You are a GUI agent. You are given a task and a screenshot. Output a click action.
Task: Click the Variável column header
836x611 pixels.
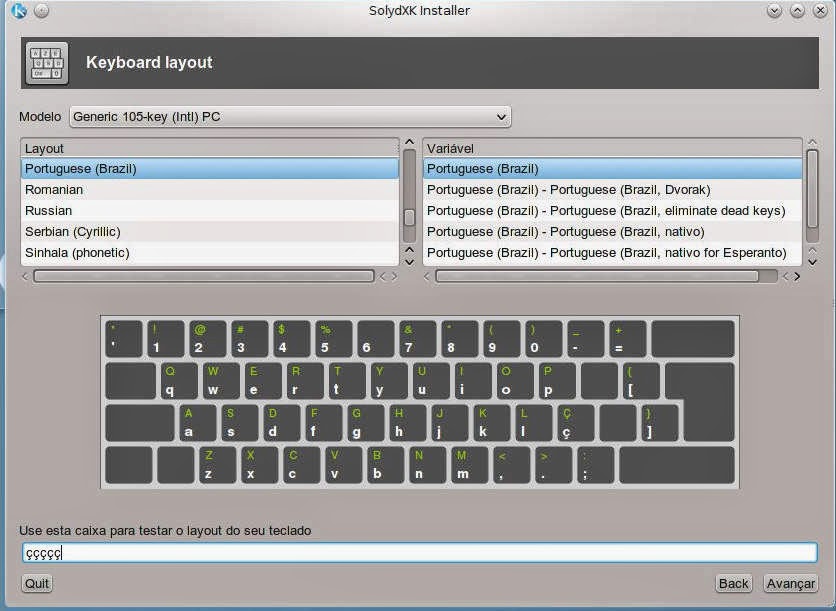coord(612,148)
